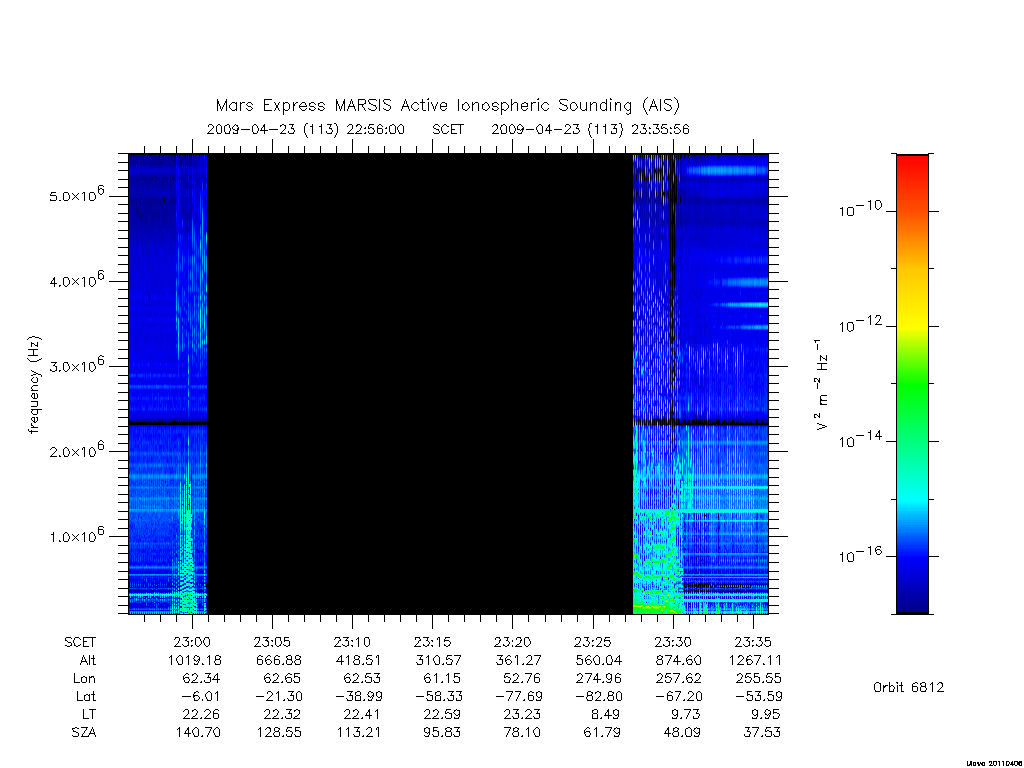Viewport: 1024px width, 768px height.
Task: Click the green signal region near 23:30
Action: point(658,562)
